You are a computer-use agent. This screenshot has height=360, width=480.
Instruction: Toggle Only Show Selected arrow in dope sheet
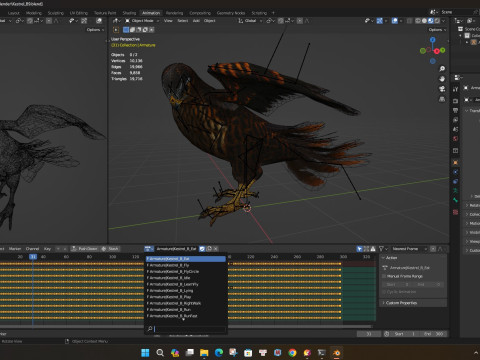pyautogui.click(x=359, y=249)
